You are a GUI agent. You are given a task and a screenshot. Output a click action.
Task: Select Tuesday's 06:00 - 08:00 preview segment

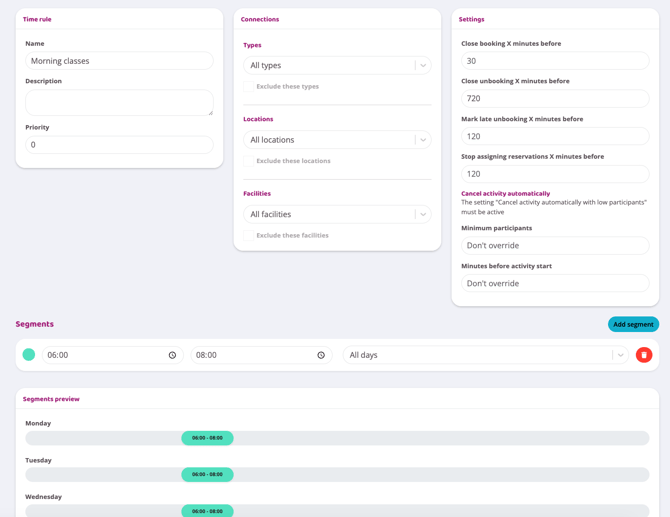coord(207,475)
